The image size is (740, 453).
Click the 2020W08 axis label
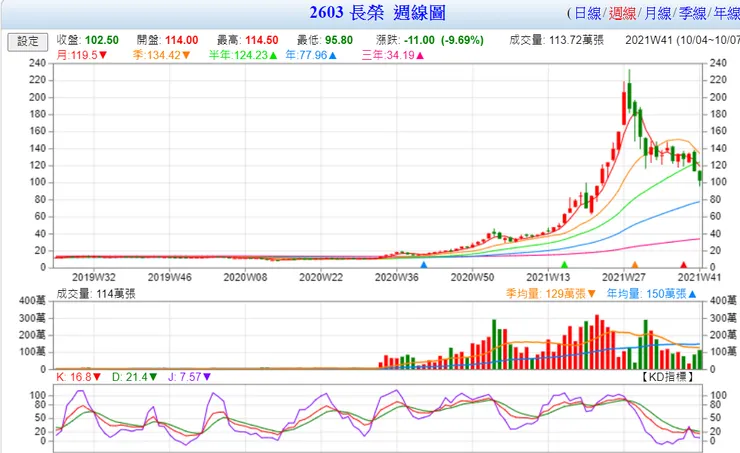(245, 277)
